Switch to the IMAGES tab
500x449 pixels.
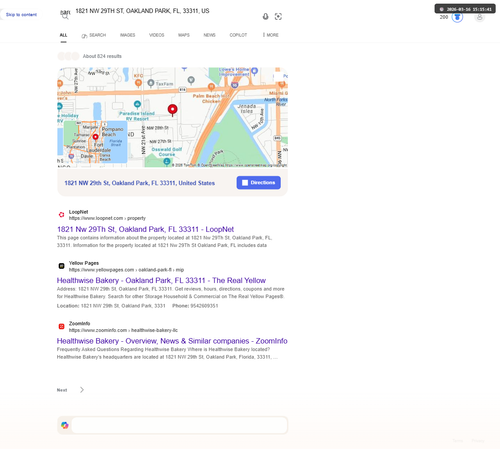(128, 35)
